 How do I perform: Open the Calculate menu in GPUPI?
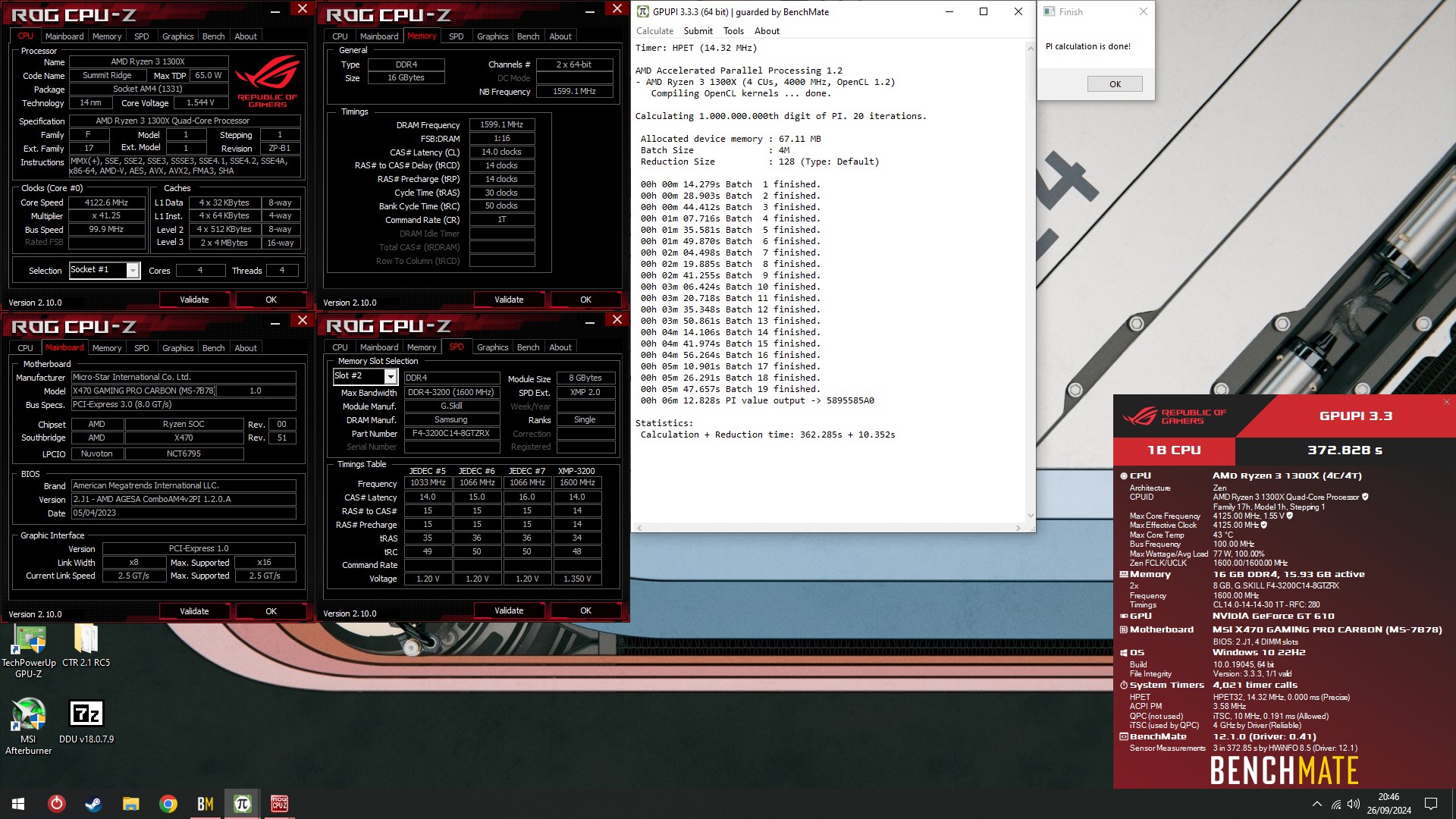654,31
